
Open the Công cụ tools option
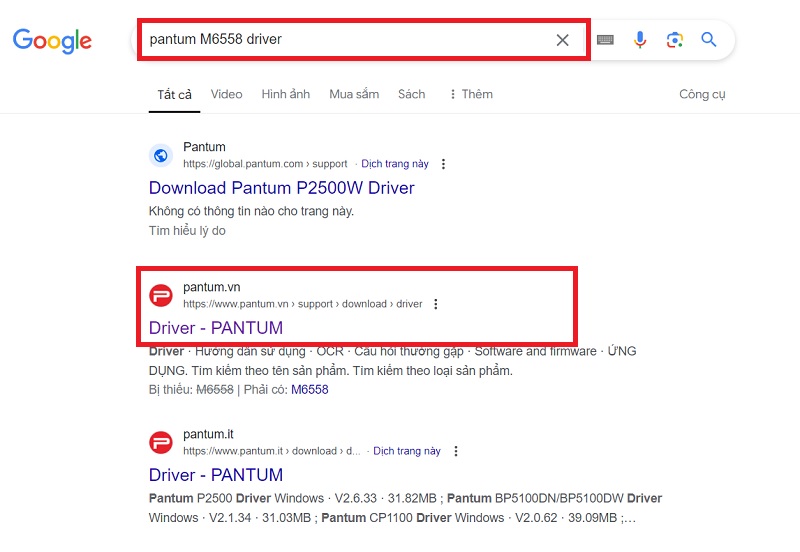click(x=702, y=94)
